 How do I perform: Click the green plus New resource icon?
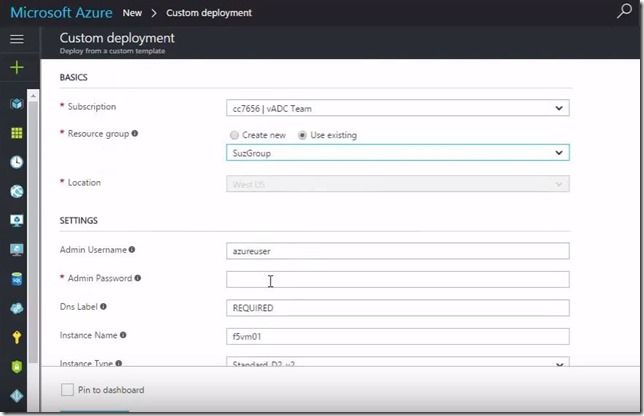tap(17, 68)
